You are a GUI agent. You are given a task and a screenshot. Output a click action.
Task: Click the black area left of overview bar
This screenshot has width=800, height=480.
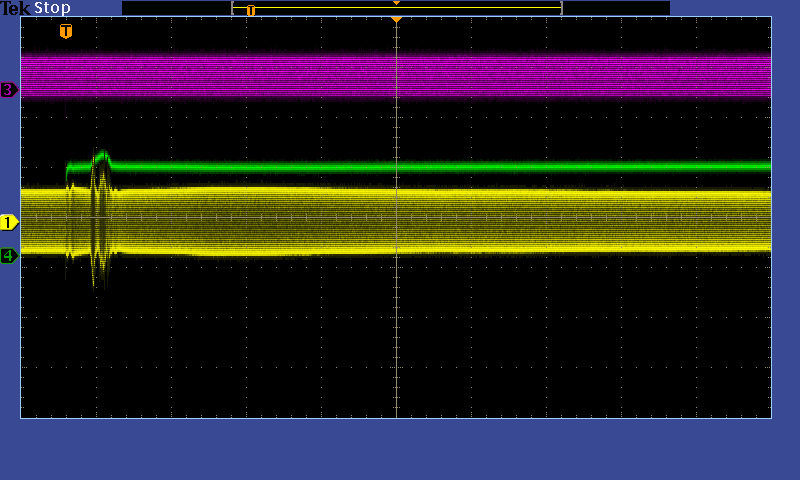tap(175, 8)
